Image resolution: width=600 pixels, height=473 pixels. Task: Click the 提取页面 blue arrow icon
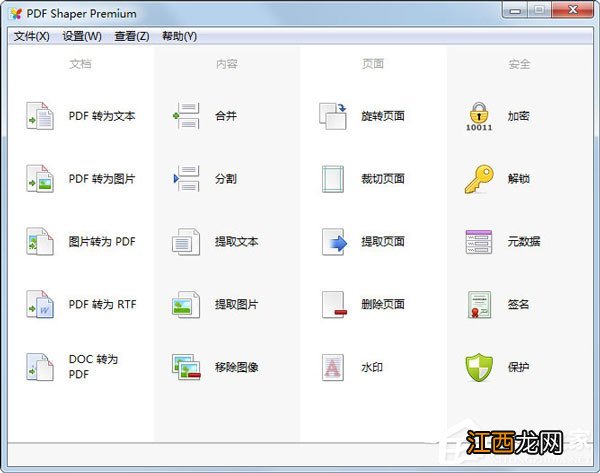coord(334,241)
